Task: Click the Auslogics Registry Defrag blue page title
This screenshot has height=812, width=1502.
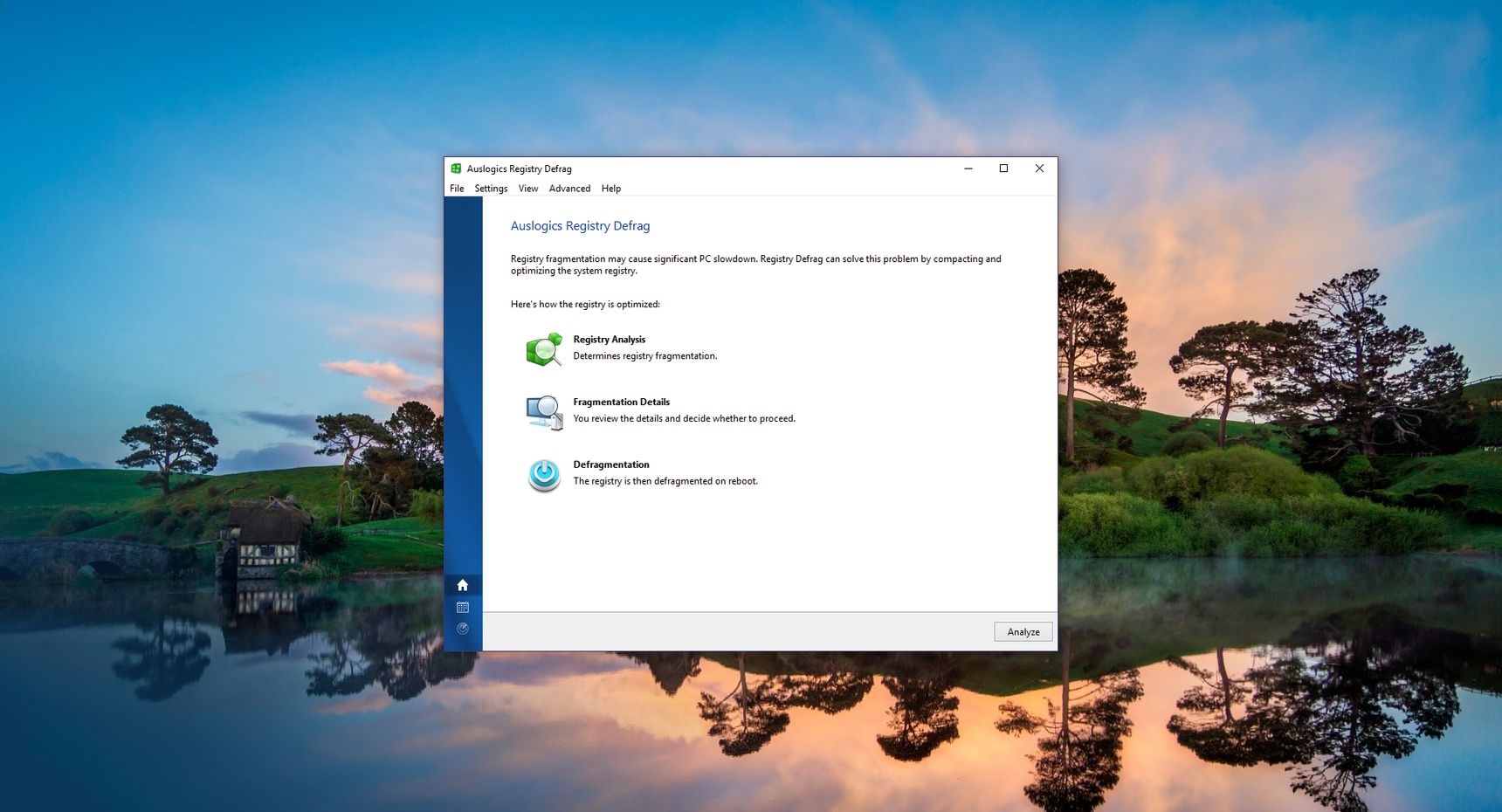Action: pos(580,226)
